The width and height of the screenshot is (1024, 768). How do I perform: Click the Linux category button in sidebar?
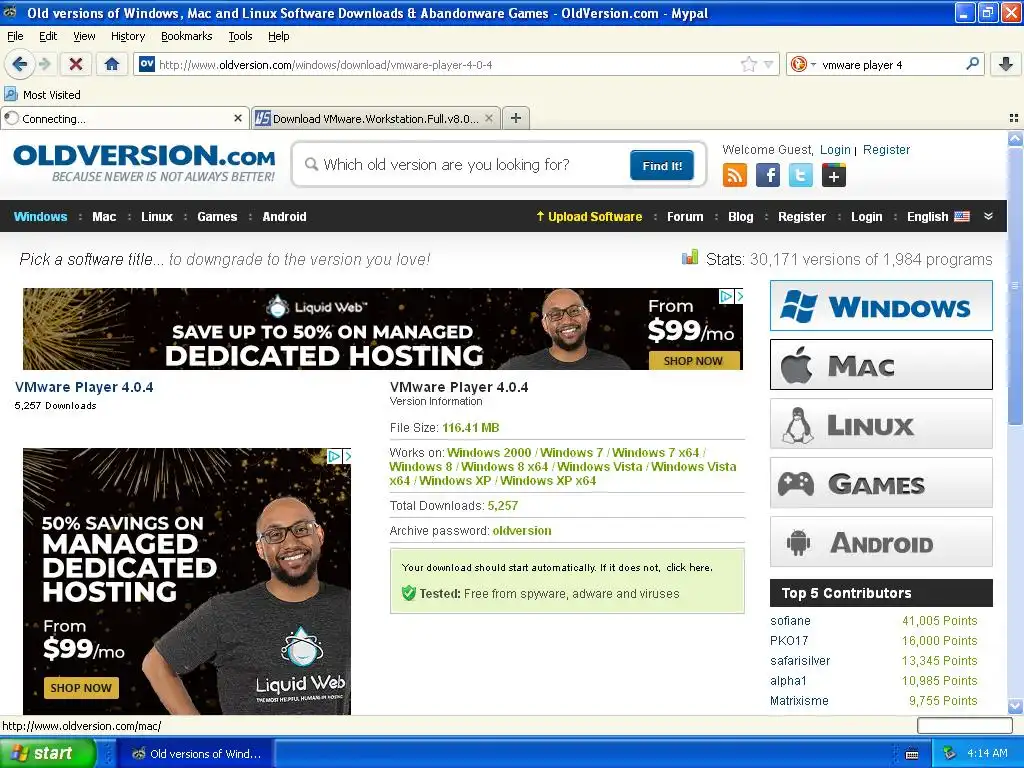coord(881,424)
